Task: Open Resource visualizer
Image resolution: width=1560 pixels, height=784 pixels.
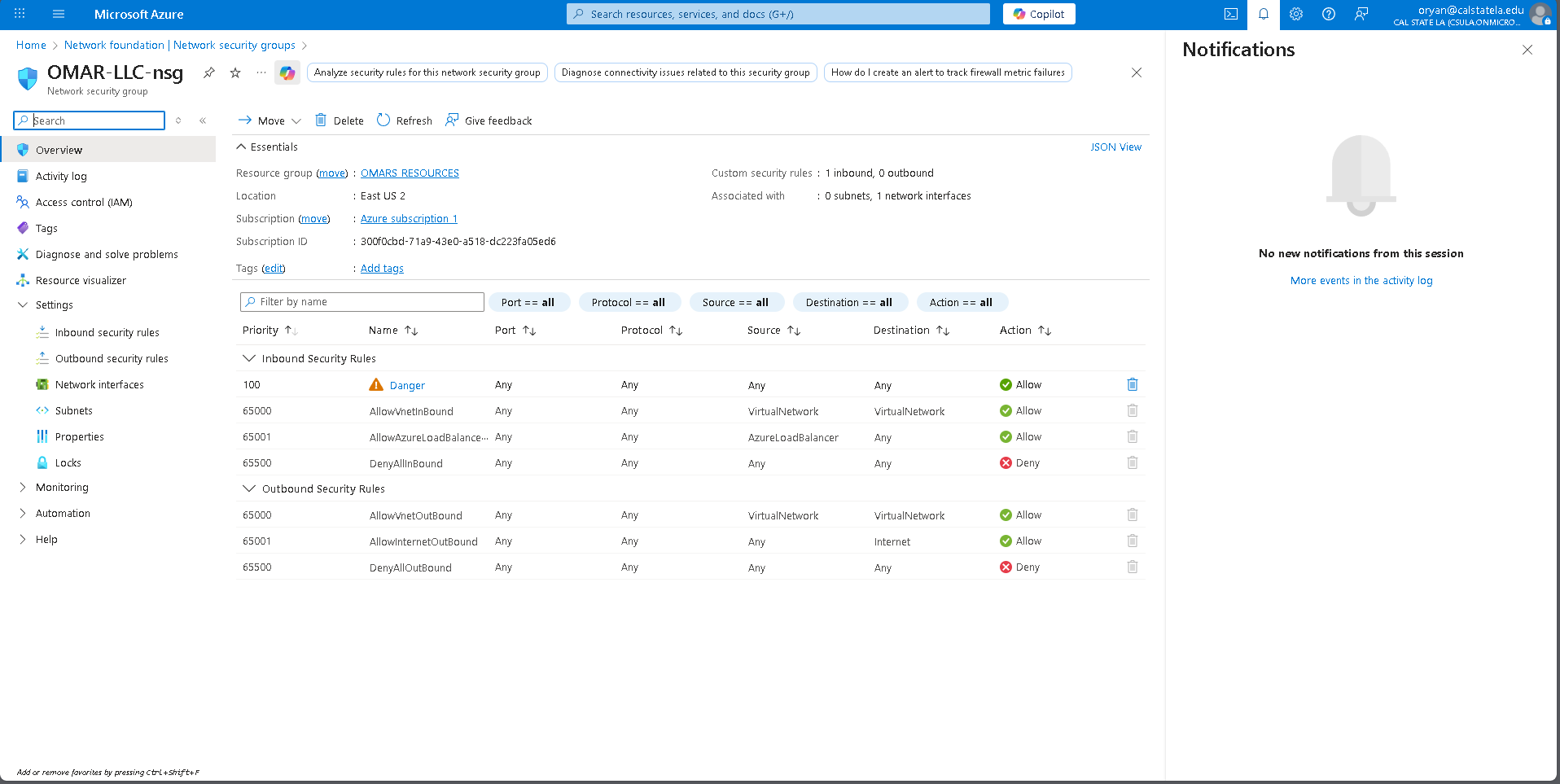Action: 81,280
